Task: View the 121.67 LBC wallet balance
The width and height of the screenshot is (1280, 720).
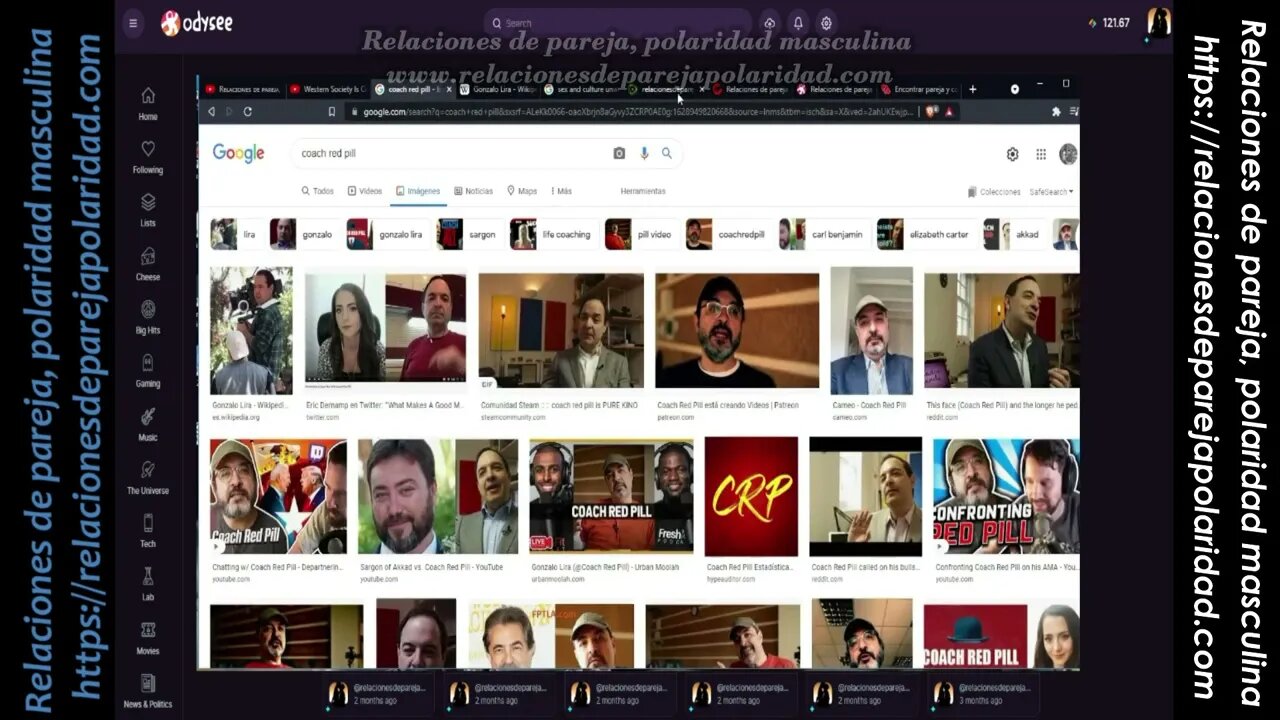Action: [x=1109, y=23]
